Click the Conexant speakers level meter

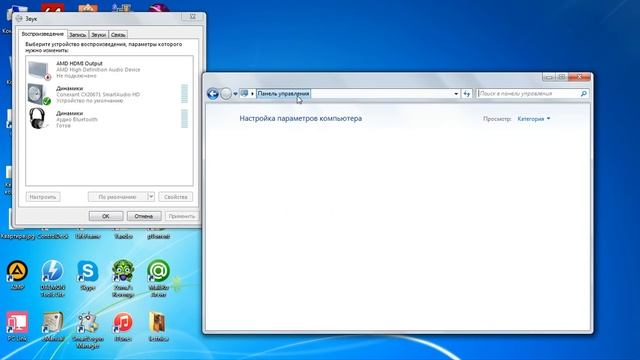(184, 94)
